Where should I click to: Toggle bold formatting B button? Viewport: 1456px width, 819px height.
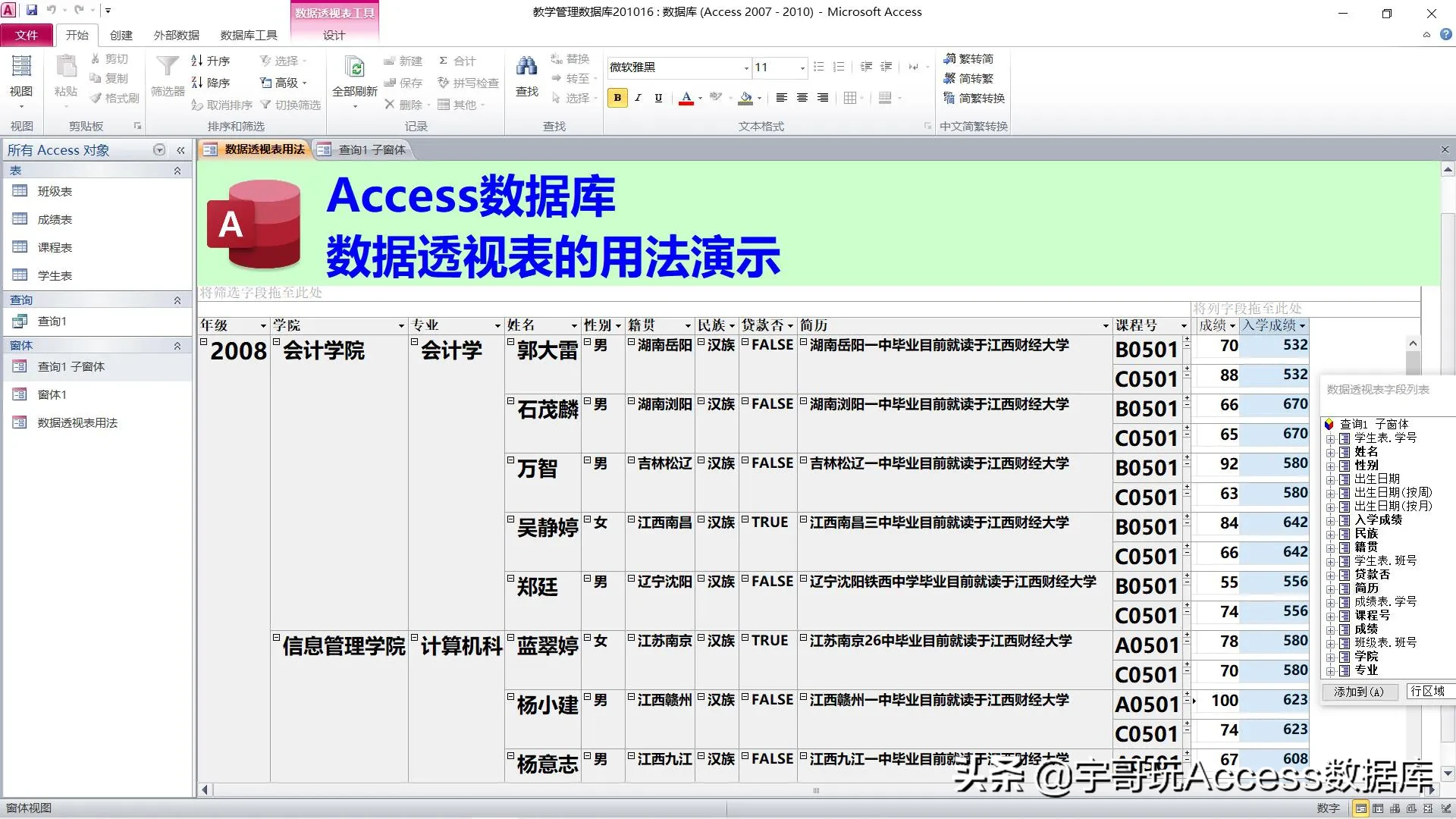tap(617, 98)
